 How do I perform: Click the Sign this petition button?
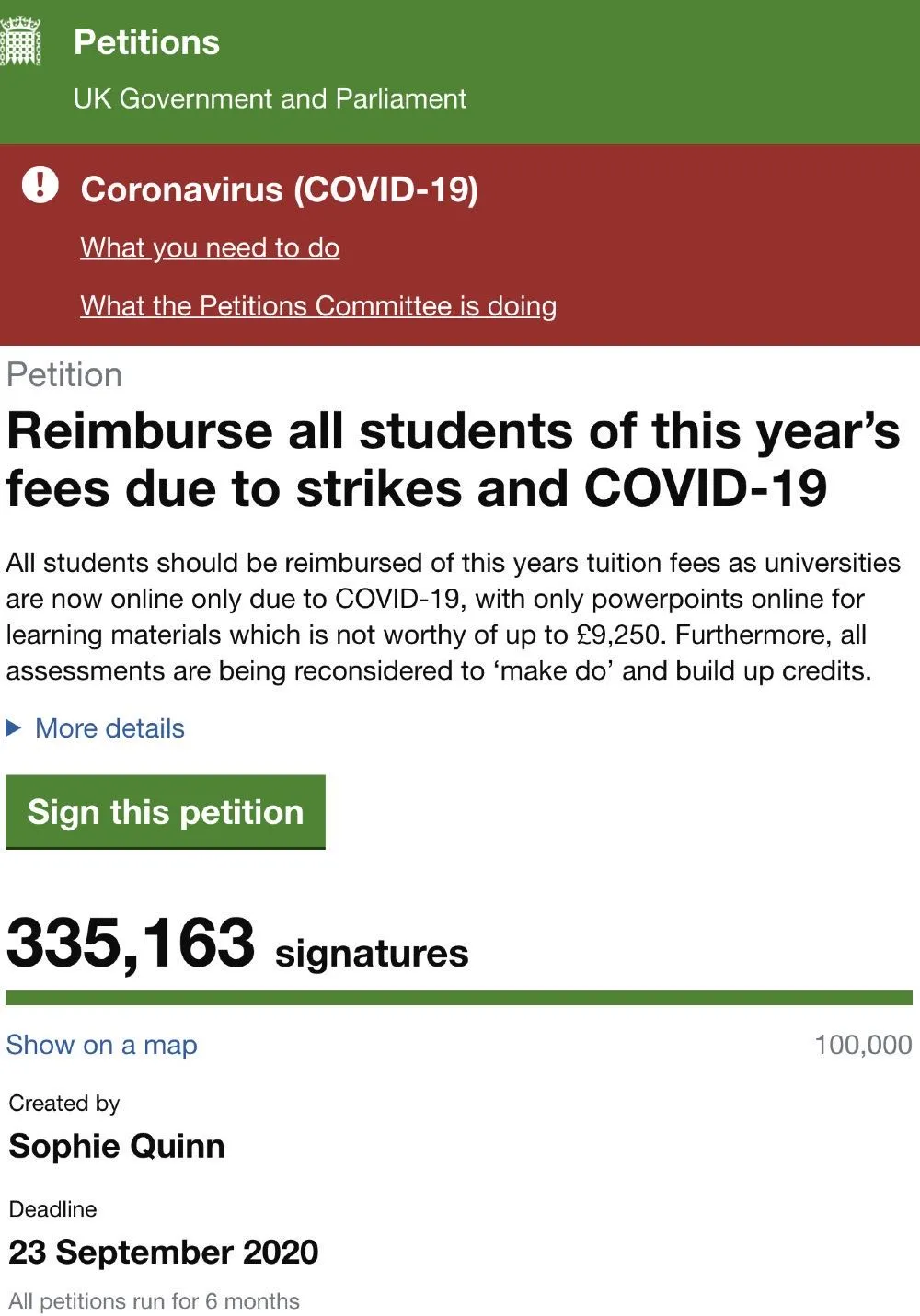tap(166, 812)
